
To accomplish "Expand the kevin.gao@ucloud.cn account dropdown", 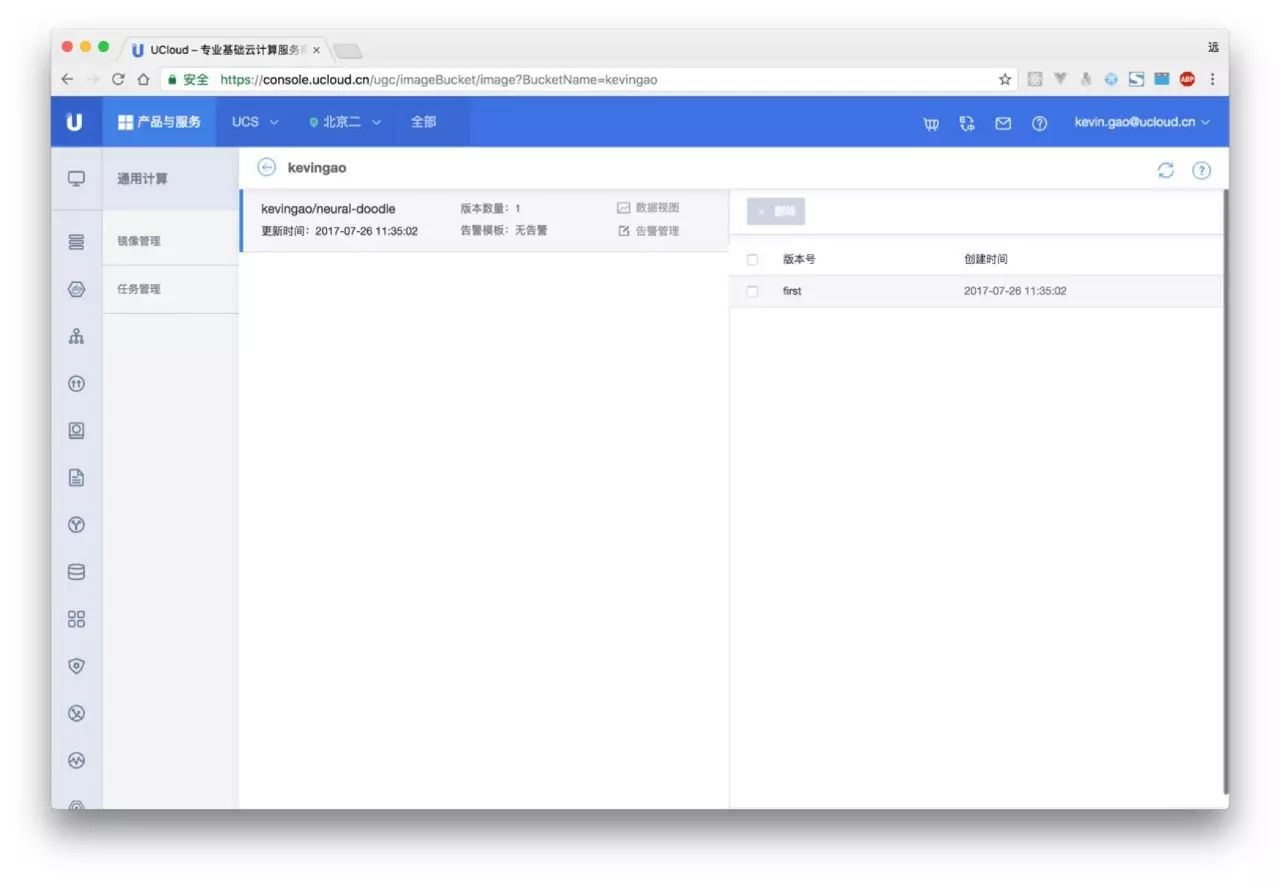I will 1142,122.
